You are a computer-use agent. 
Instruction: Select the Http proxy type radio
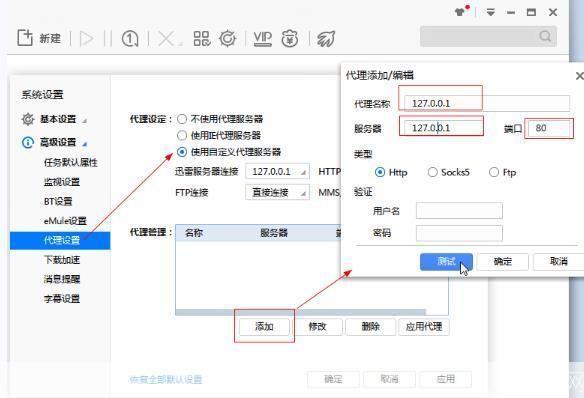380,172
